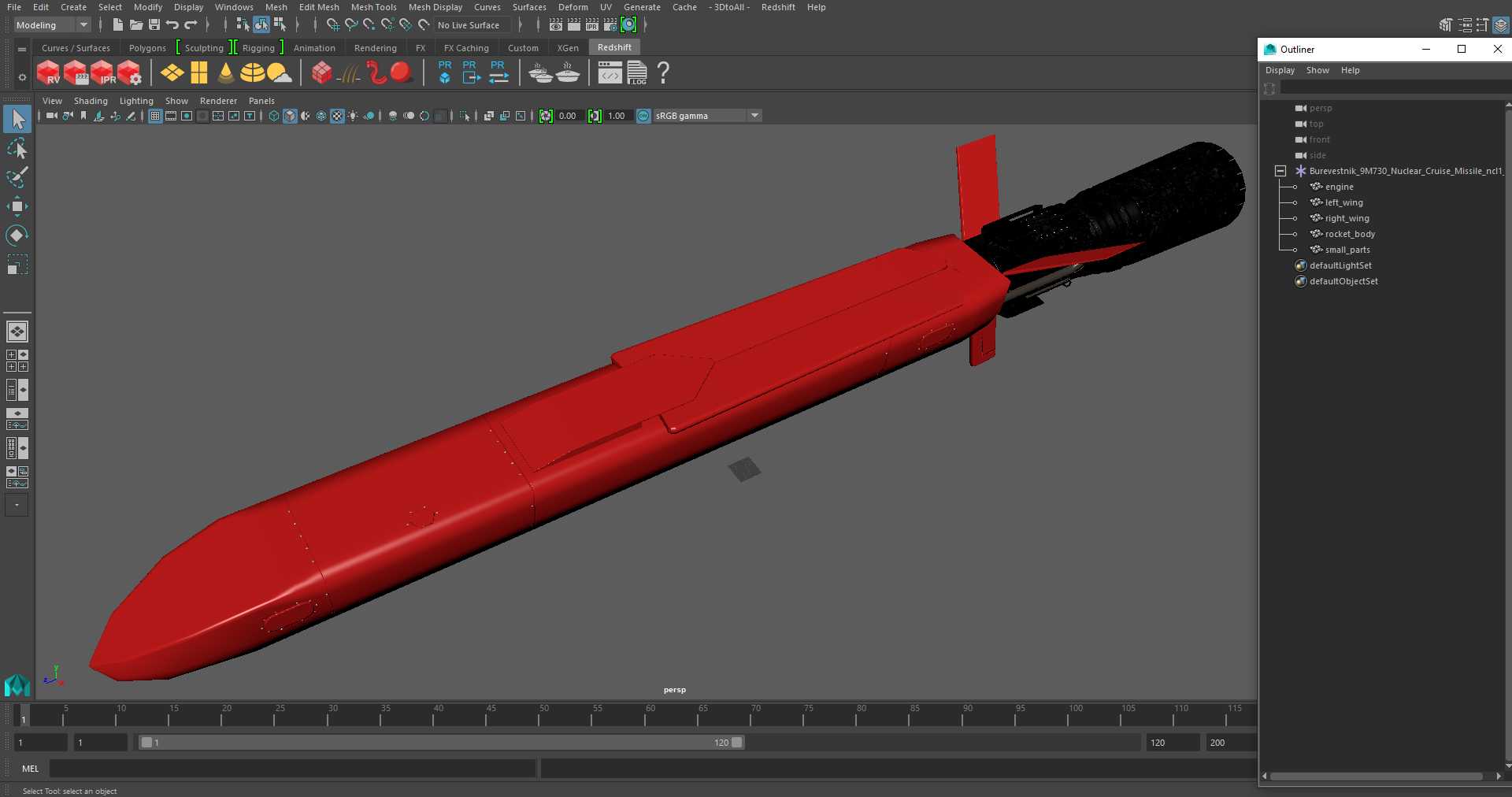Image resolution: width=1512 pixels, height=797 pixels.
Task: Select the arrow Select tool
Action: point(17,120)
